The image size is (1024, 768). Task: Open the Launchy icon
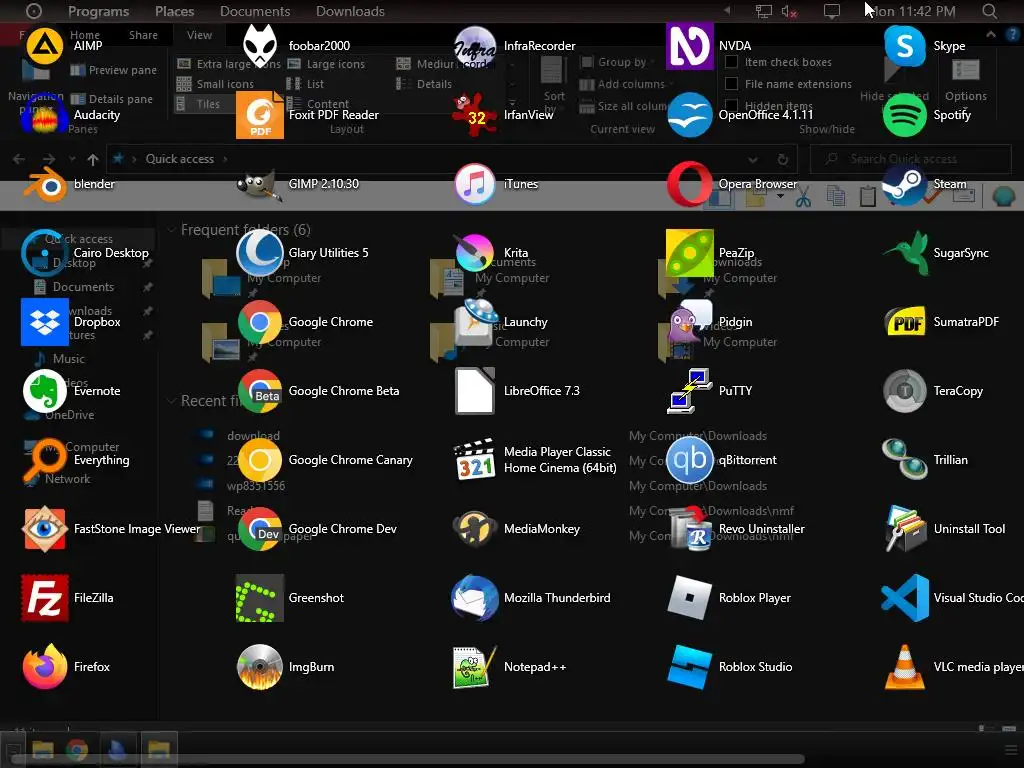[x=475, y=322]
